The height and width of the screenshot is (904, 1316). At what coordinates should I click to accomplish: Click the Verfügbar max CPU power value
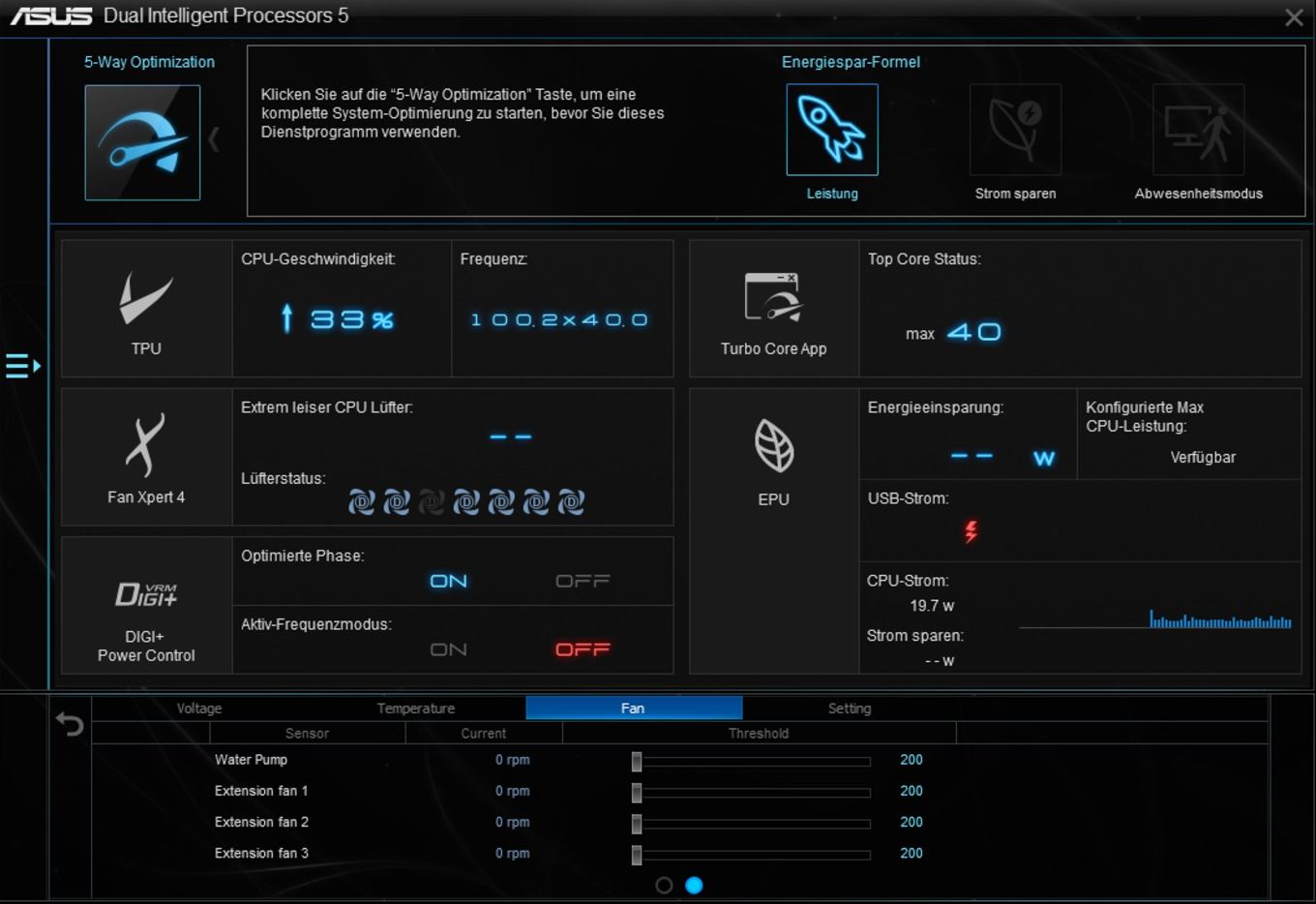pyautogui.click(x=1203, y=457)
